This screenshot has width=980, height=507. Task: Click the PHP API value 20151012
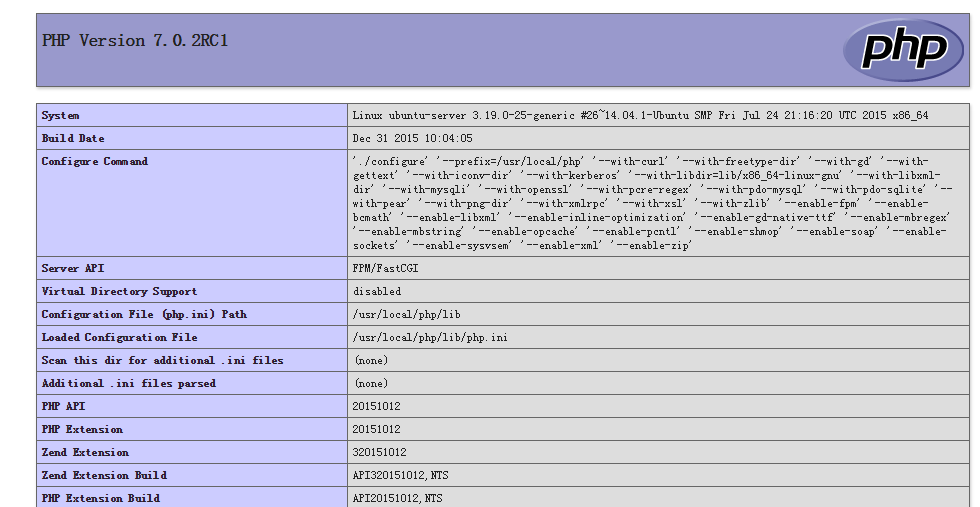[376, 406]
